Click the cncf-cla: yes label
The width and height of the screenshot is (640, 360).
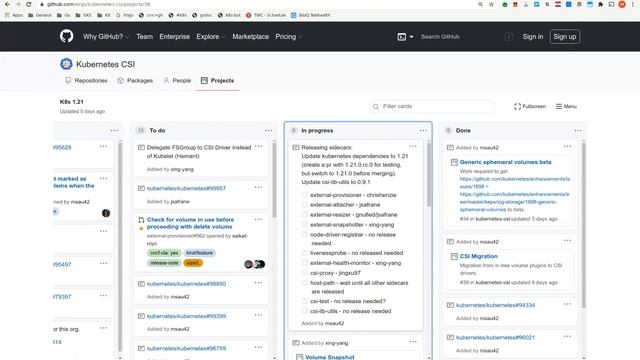pyautogui.click(x=164, y=253)
